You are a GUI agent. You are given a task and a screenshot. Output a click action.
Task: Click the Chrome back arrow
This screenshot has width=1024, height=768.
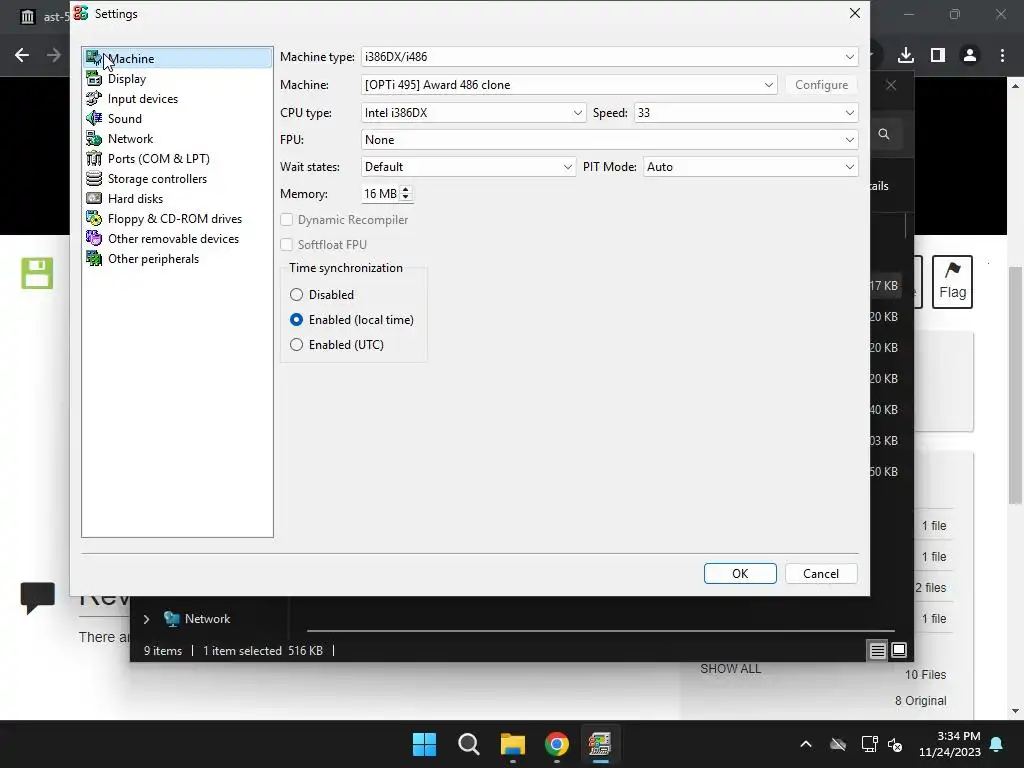click(x=22, y=56)
